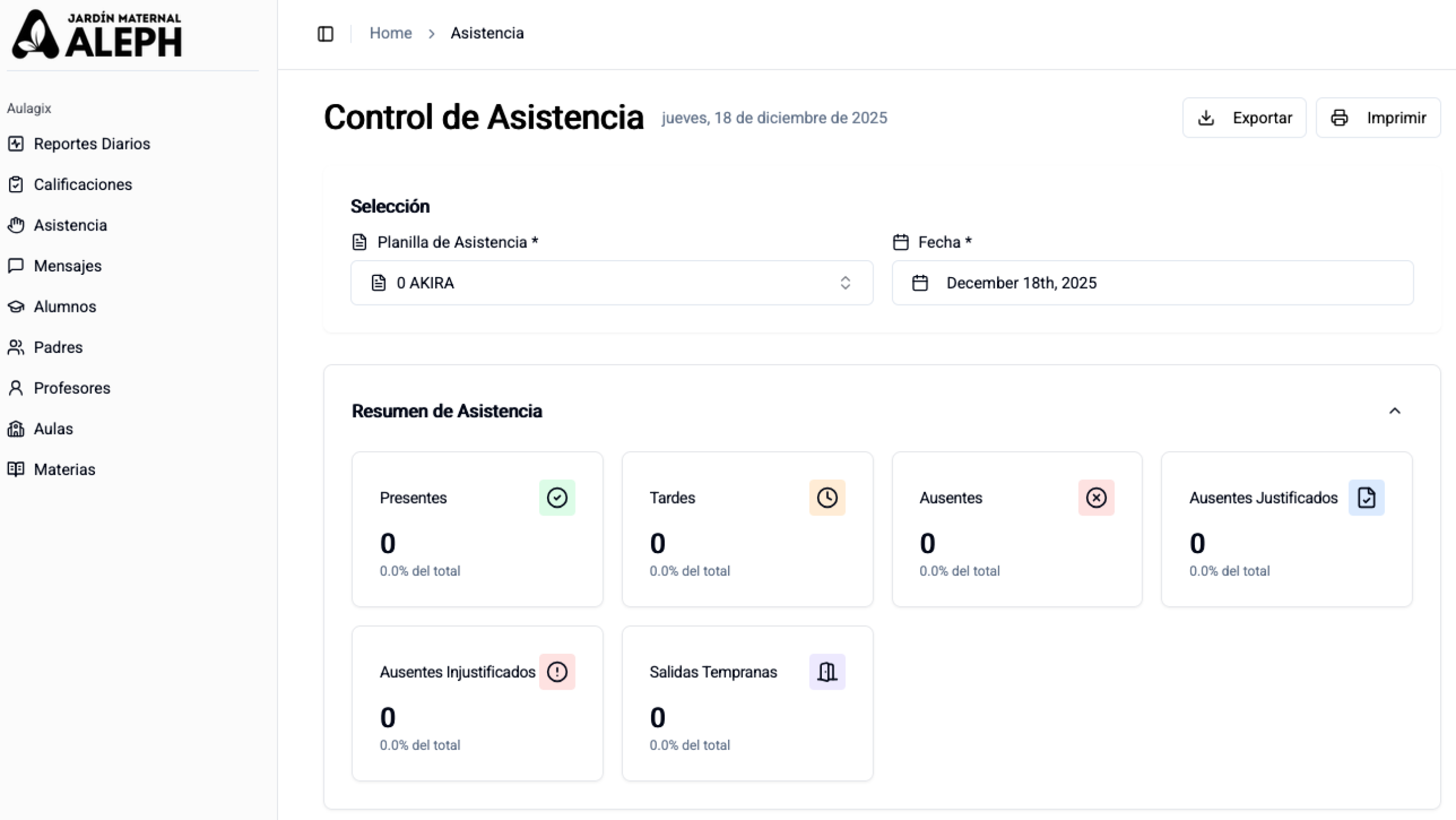Click the Jardín Maternal Aleph logo
This screenshot has height=820, width=1456.
97,34
